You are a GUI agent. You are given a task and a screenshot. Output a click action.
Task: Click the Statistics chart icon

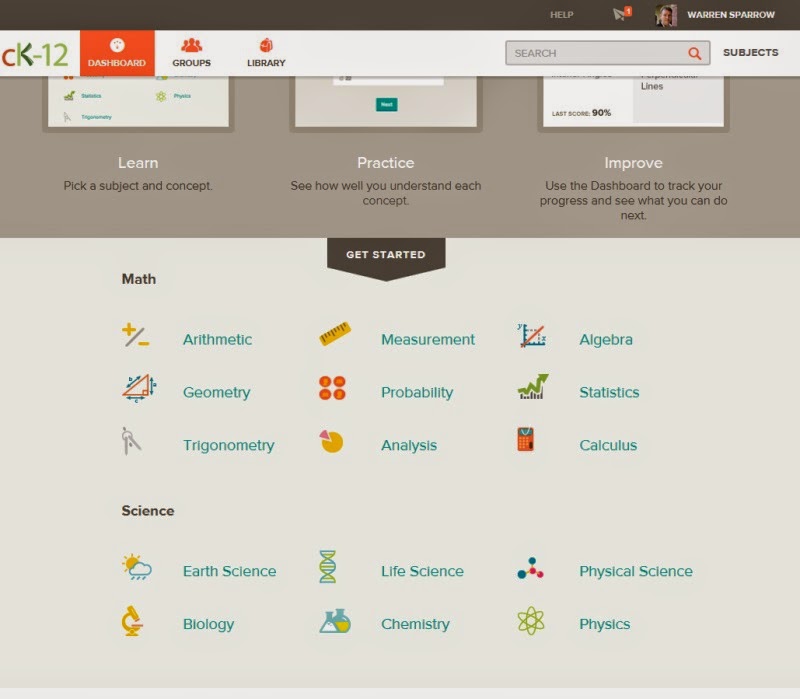533,386
